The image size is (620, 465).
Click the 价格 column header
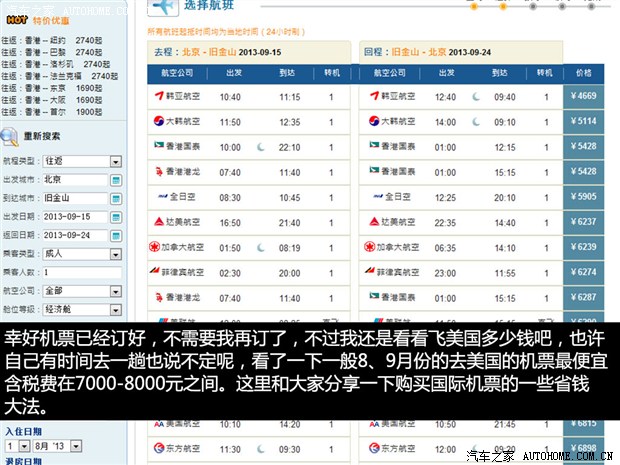(x=584, y=73)
